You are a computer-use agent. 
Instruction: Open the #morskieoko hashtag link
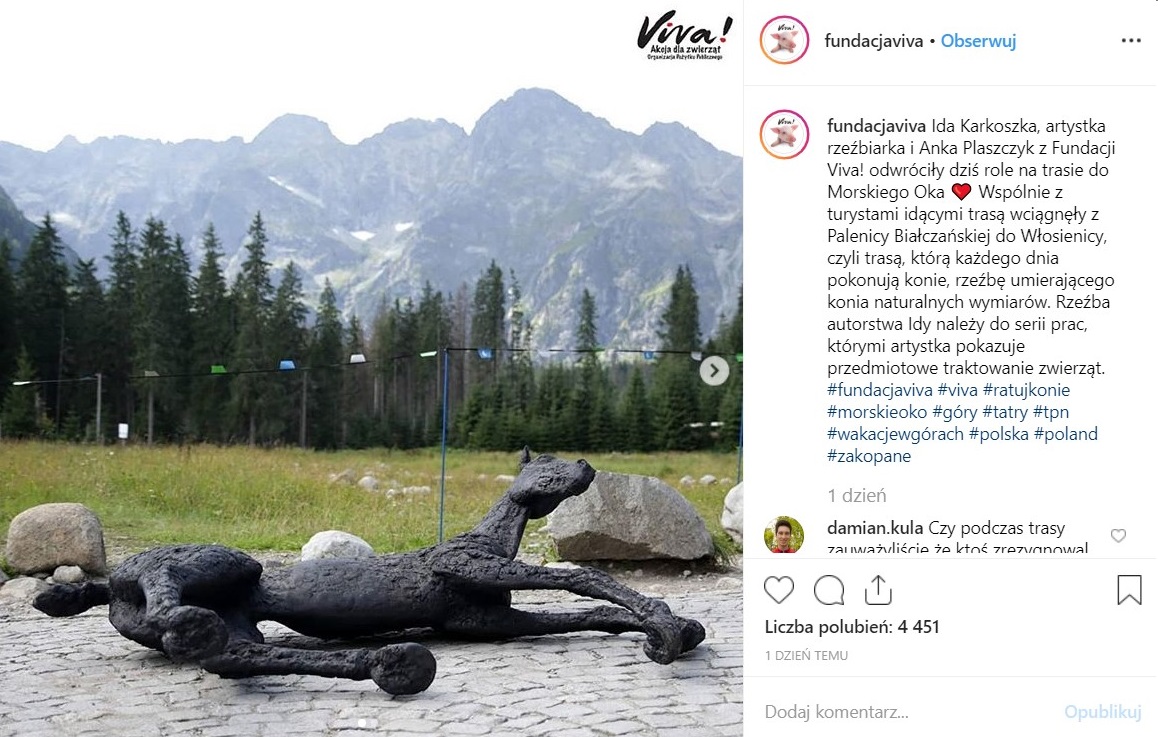[877, 412]
